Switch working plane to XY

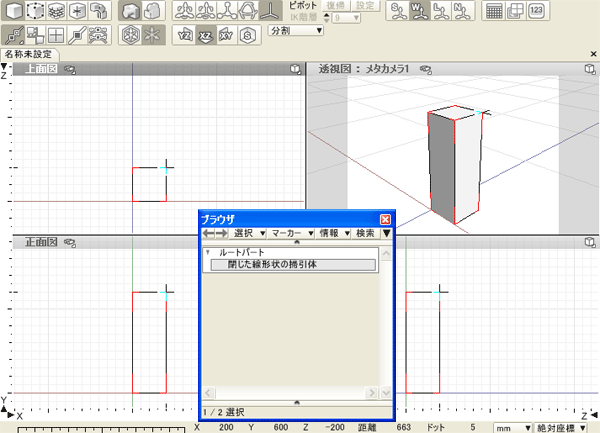(x=227, y=36)
